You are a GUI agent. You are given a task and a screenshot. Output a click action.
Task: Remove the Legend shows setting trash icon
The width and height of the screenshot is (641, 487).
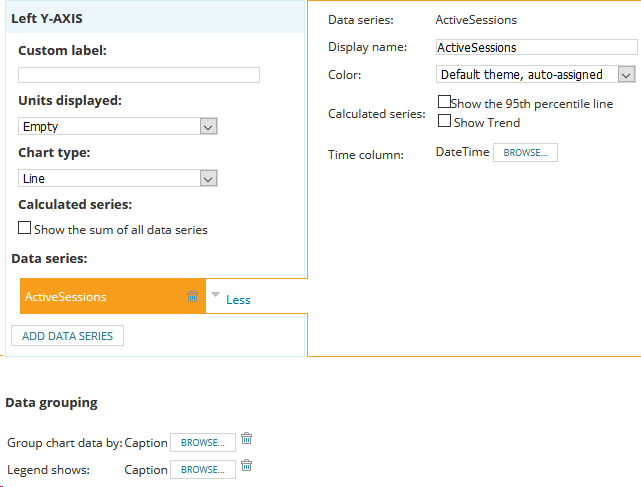pyautogui.click(x=247, y=465)
